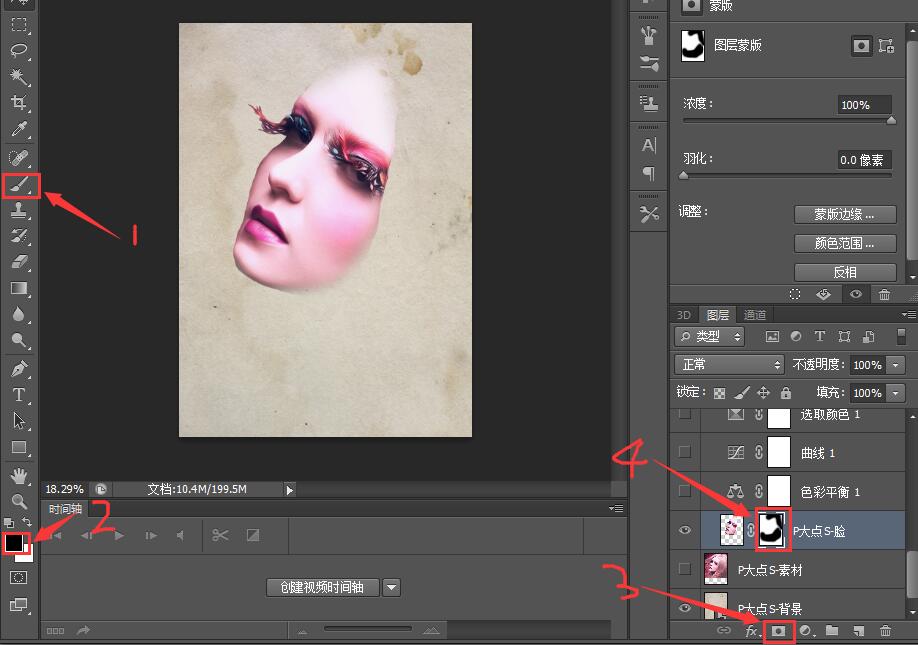Switch to the 通道 tab
The image size is (918, 645).
coord(754,315)
